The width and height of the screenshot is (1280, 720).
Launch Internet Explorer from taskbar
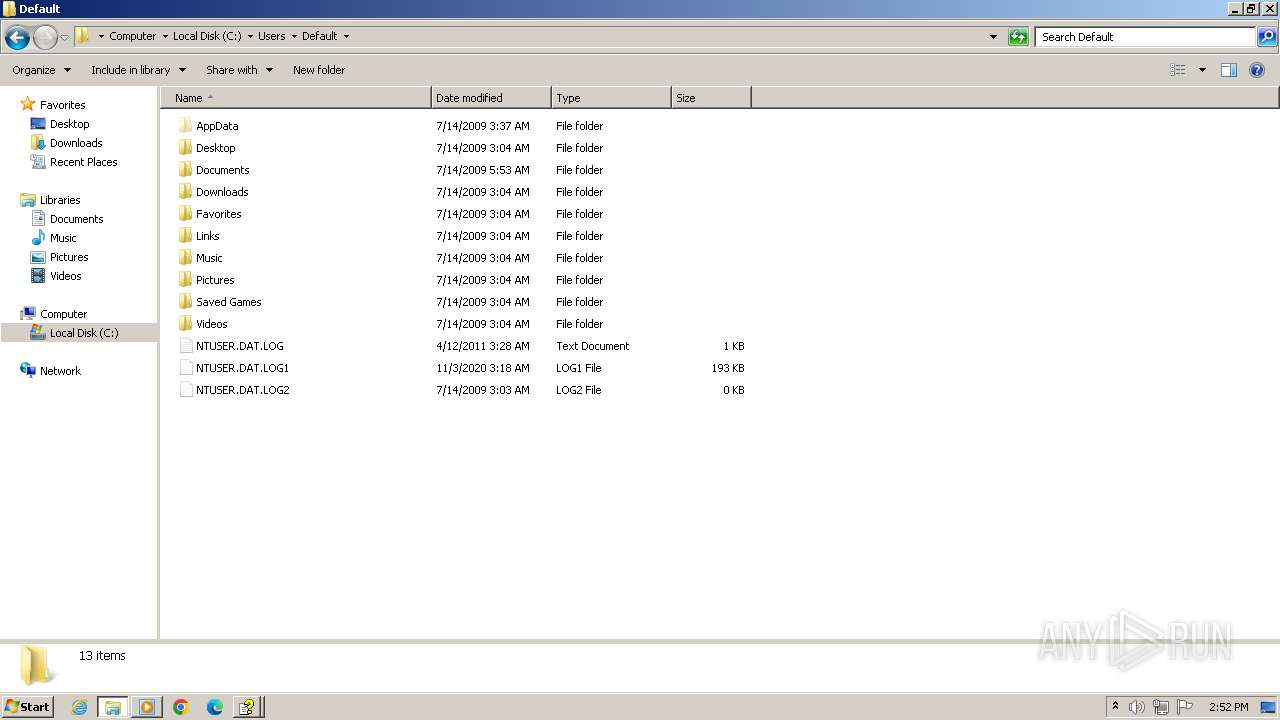coord(80,707)
